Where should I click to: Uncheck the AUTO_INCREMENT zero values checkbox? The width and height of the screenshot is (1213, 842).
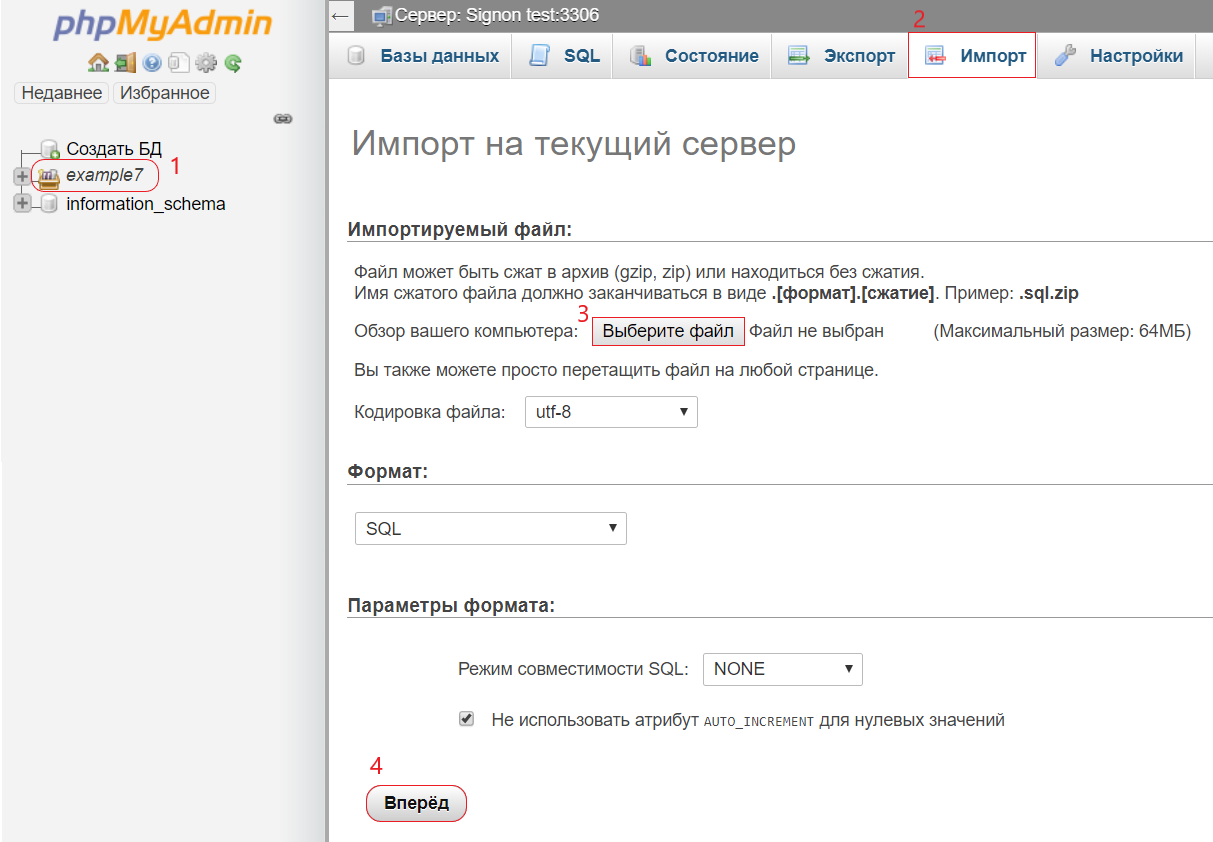point(466,719)
